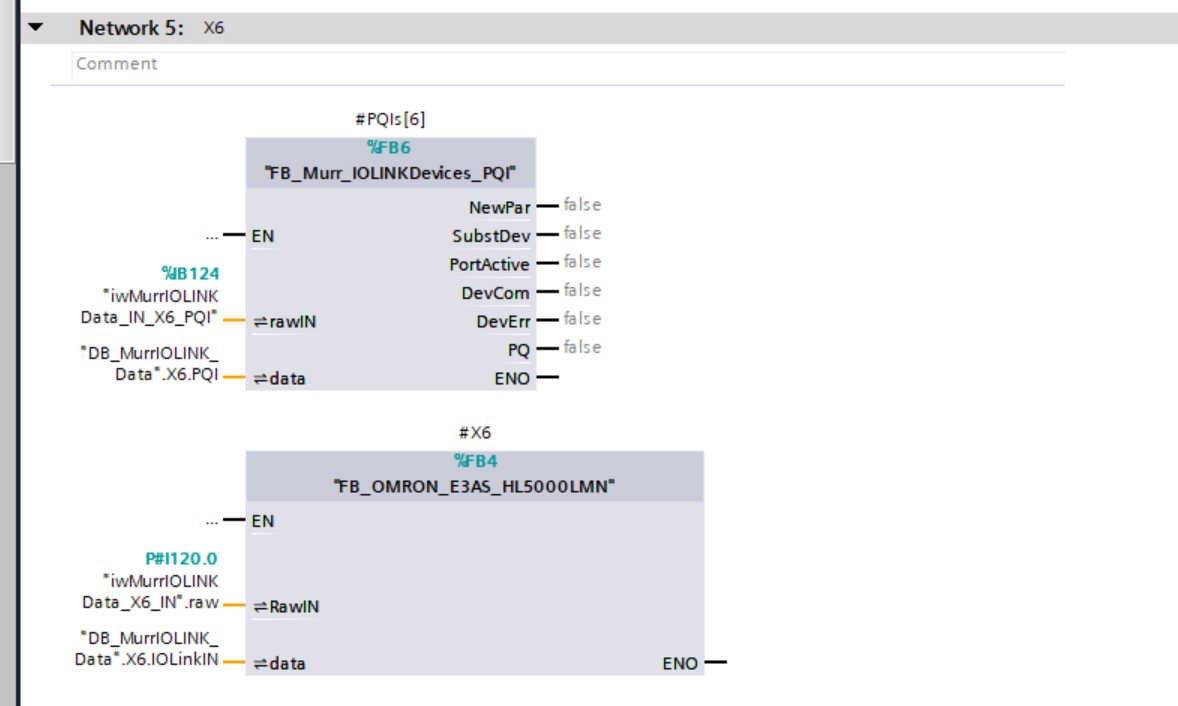The image size is (1178, 706).
Task: Select the DevCom output pin
Action: (x=495, y=293)
